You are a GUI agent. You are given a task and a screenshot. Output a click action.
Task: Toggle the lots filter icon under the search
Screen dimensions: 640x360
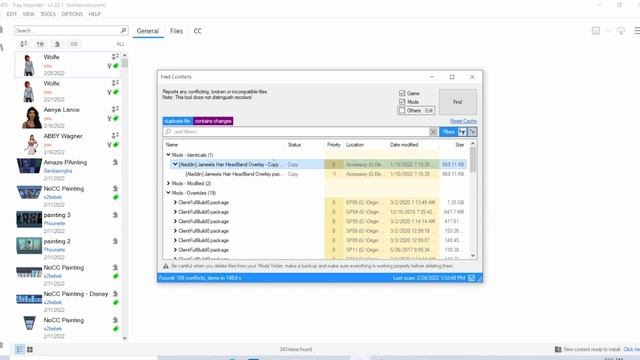40,44
